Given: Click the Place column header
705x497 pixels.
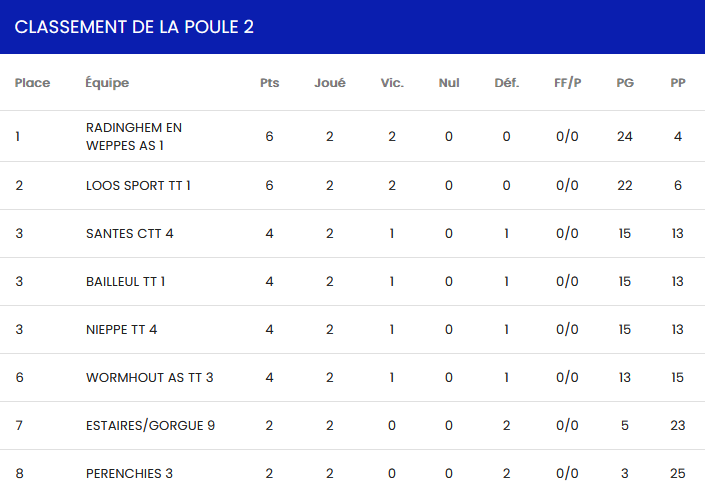Looking at the screenshot, I should (32, 83).
